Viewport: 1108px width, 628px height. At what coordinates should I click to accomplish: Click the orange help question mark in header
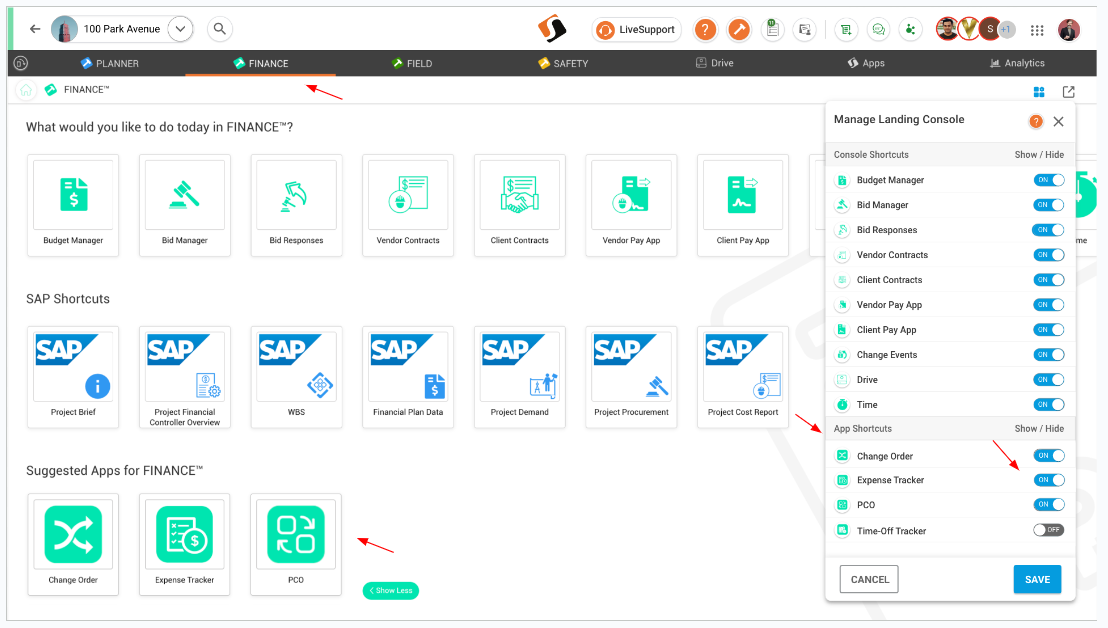coord(705,30)
